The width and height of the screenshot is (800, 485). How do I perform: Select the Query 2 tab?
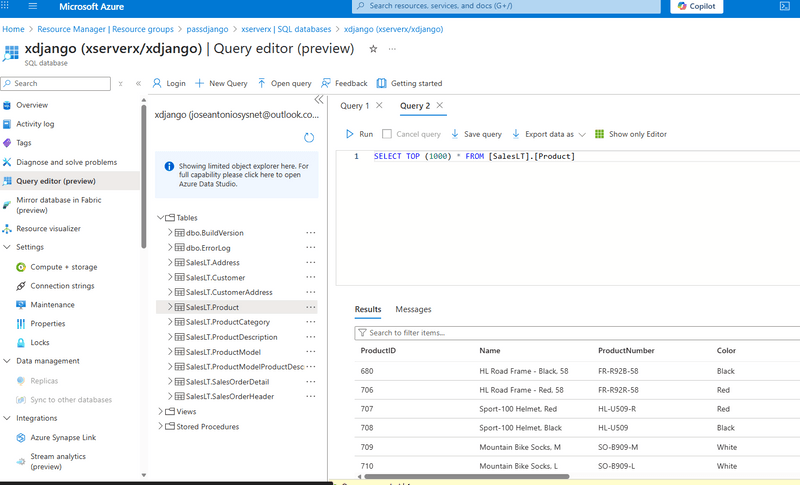pyautogui.click(x=415, y=106)
